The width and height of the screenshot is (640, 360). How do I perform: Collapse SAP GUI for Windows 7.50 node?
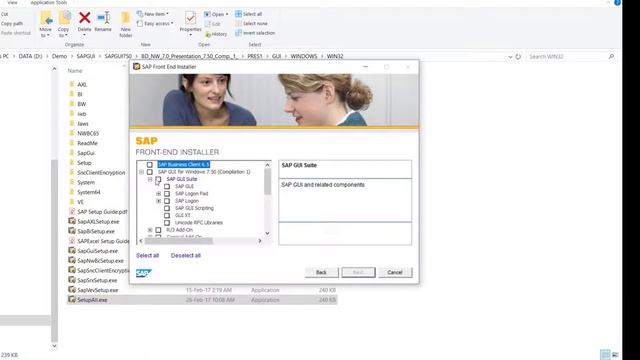(x=141, y=172)
